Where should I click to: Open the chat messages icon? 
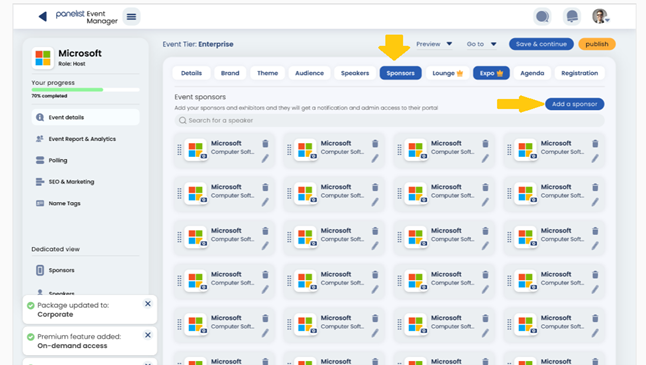pyautogui.click(x=542, y=16)
